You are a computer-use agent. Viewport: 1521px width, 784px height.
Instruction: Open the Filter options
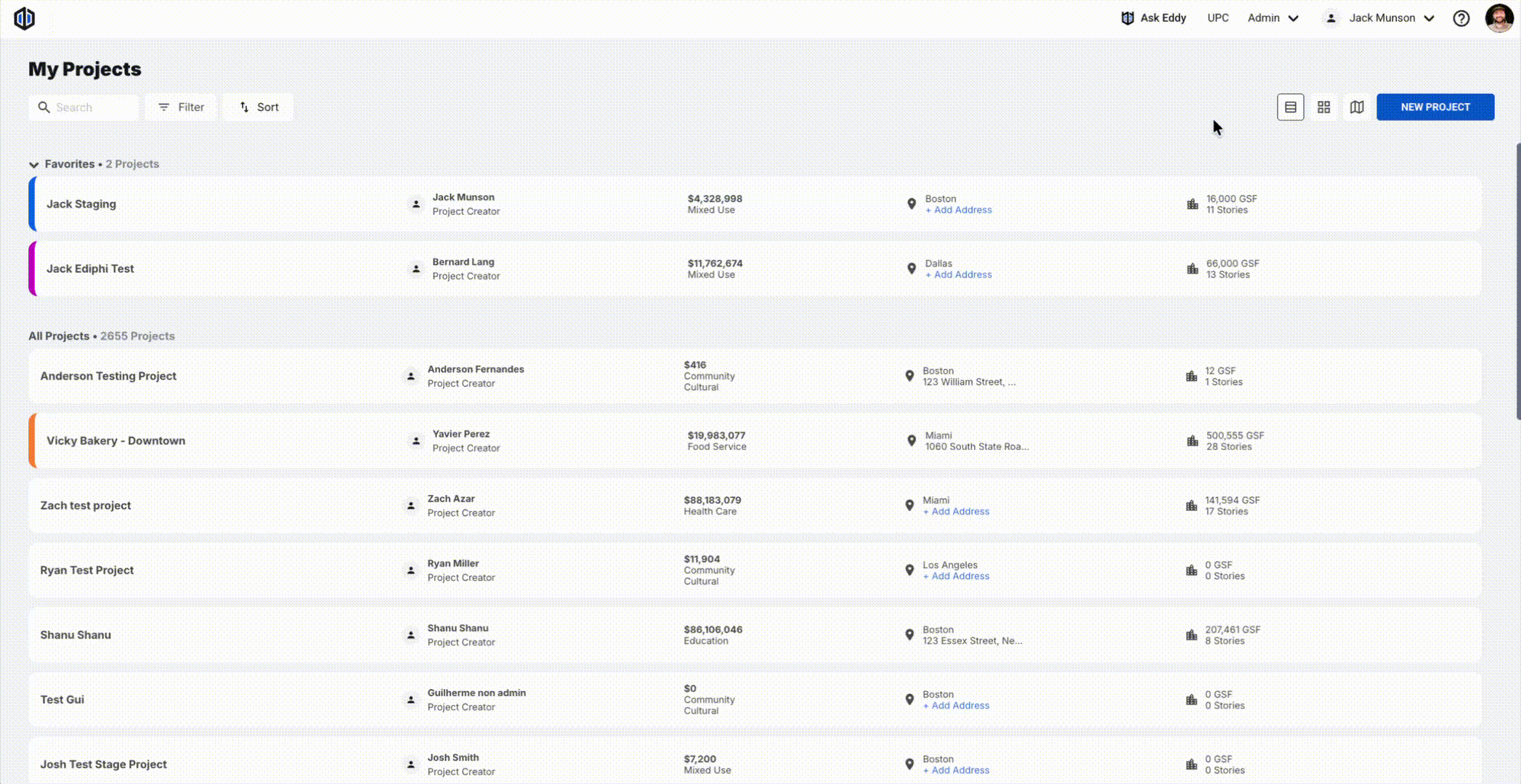[182, 107]
